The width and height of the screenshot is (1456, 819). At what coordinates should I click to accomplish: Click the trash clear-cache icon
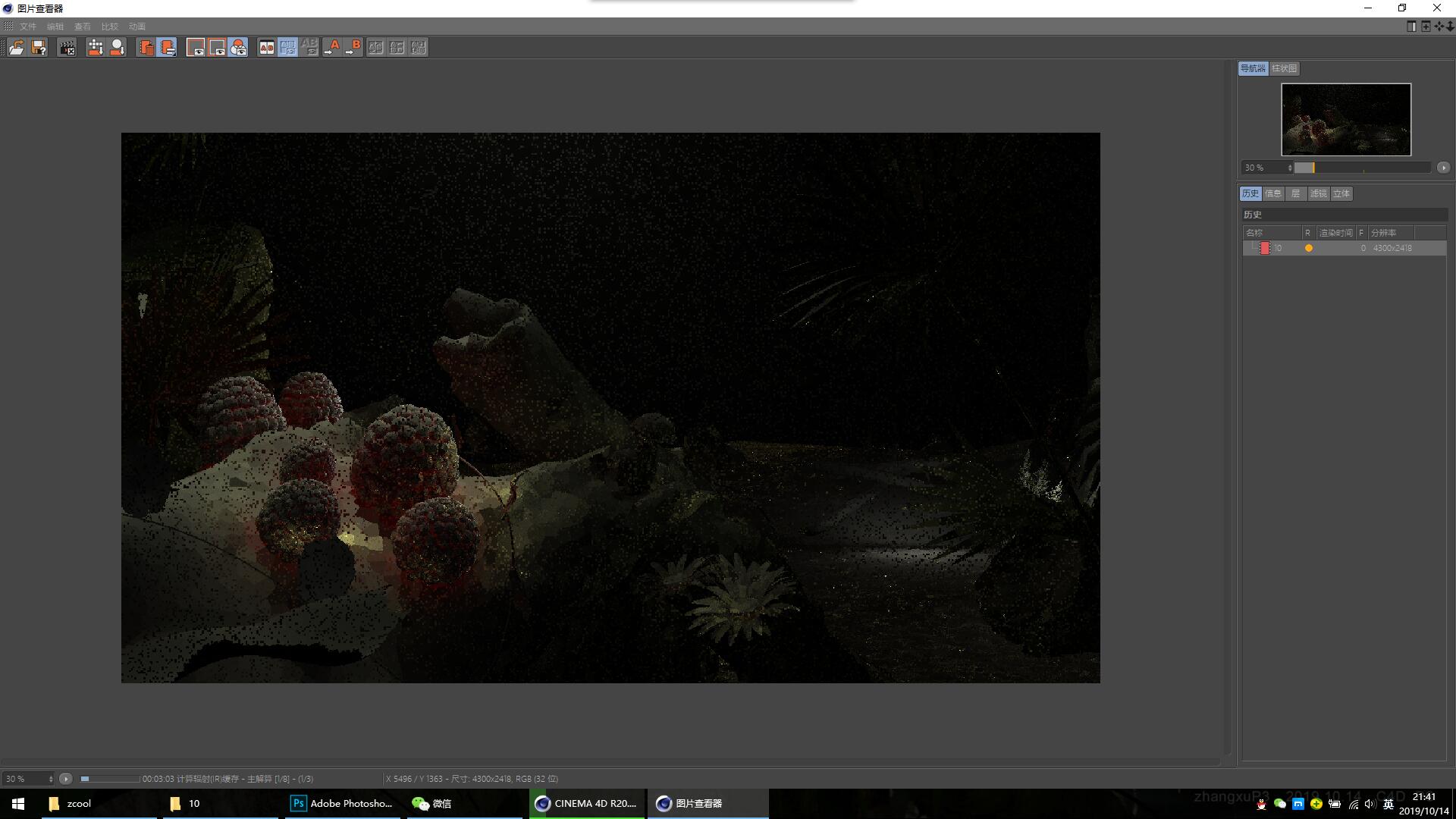pos(146,48)
